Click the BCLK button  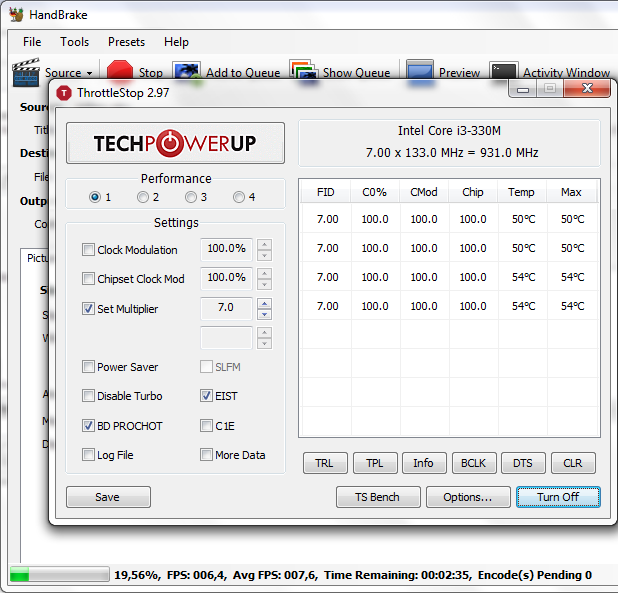[x=474, y=463]
